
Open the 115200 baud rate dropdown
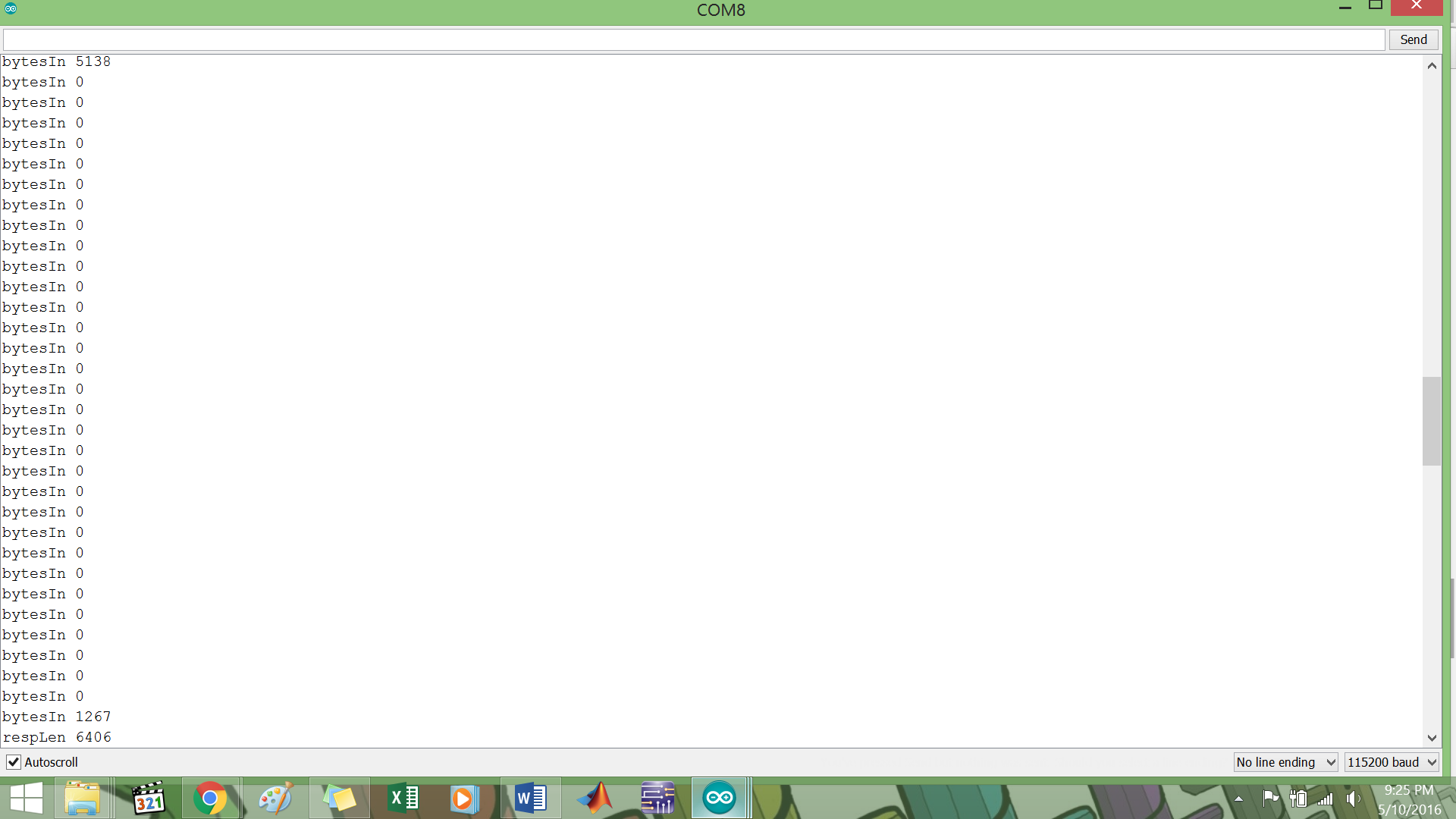point(1392,762)
